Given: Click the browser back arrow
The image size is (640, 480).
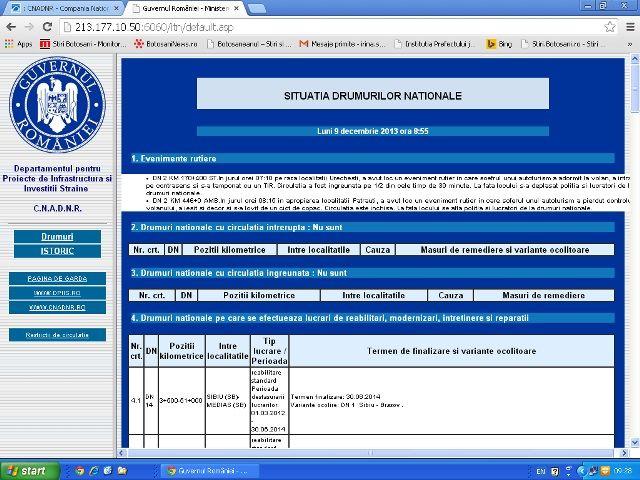Looking at the screenshot, I should [x=10, y=26].
